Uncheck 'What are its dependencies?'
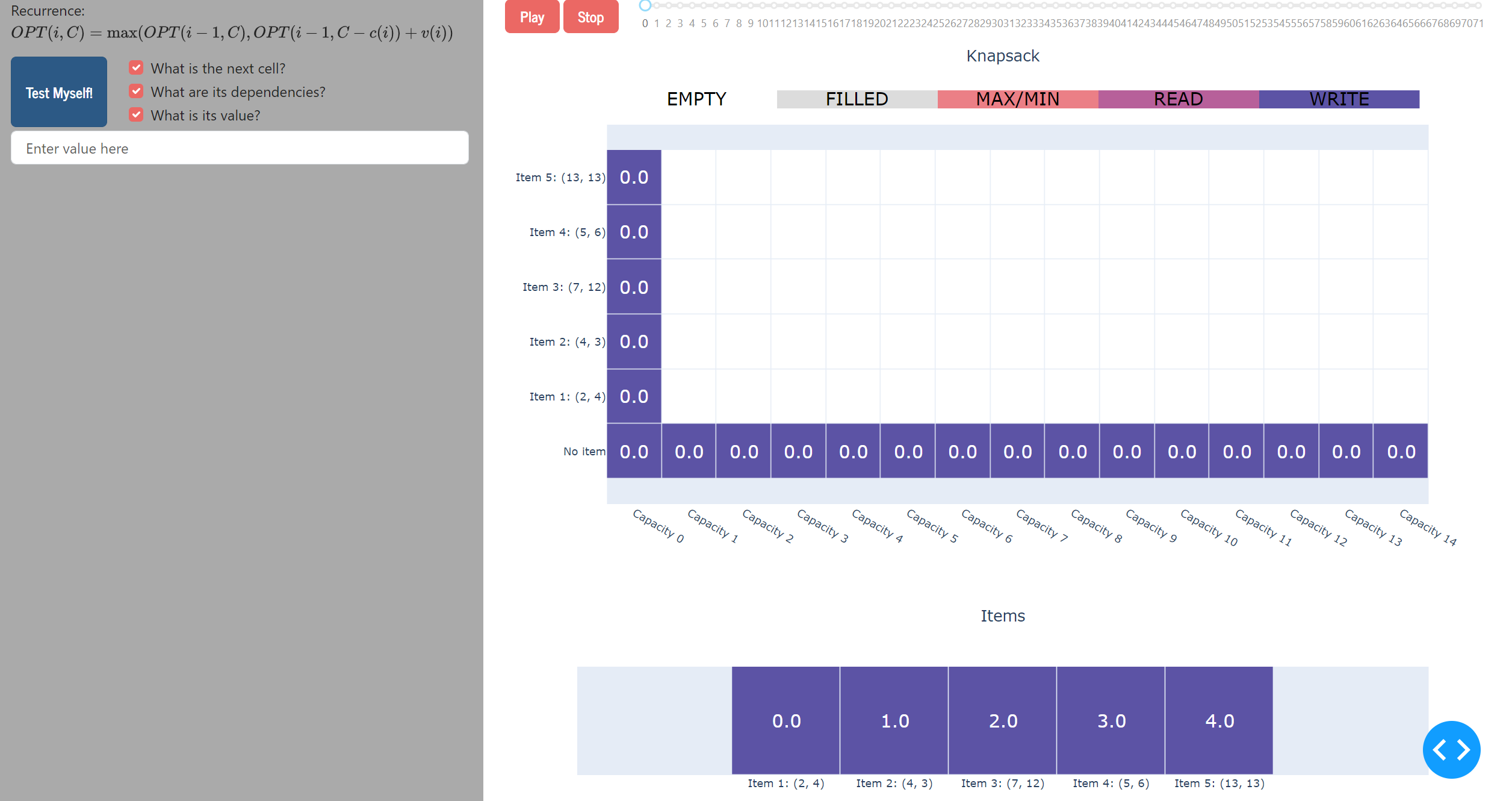This screenshot has height=801, width=1512. point(136,91)
